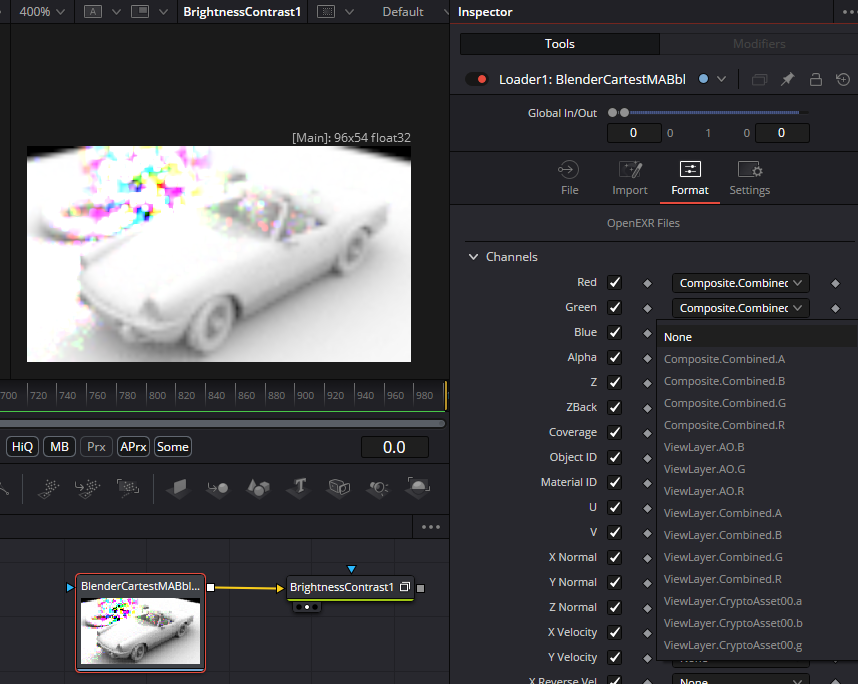
Task: Choose ViewLayer.CryptoAsset00.a from the list
Action: click(x=757, y=601)
